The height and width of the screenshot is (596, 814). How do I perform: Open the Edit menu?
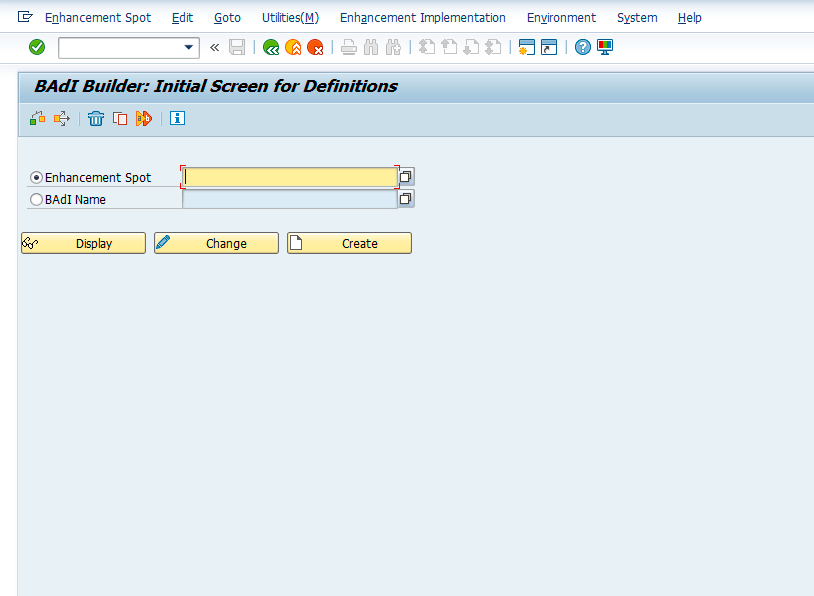coord(183,18)
